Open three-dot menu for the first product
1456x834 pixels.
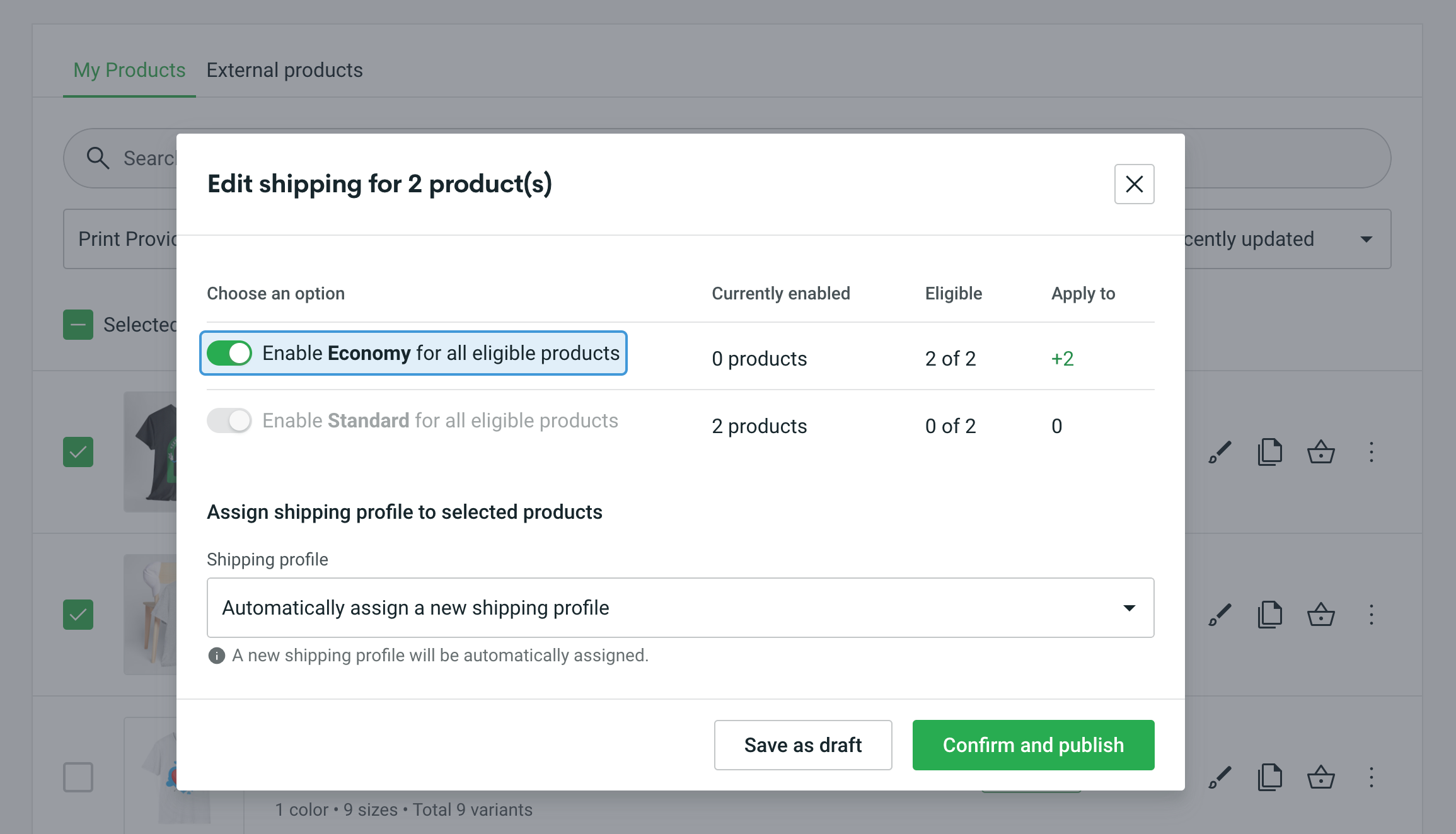[1372, 451]
